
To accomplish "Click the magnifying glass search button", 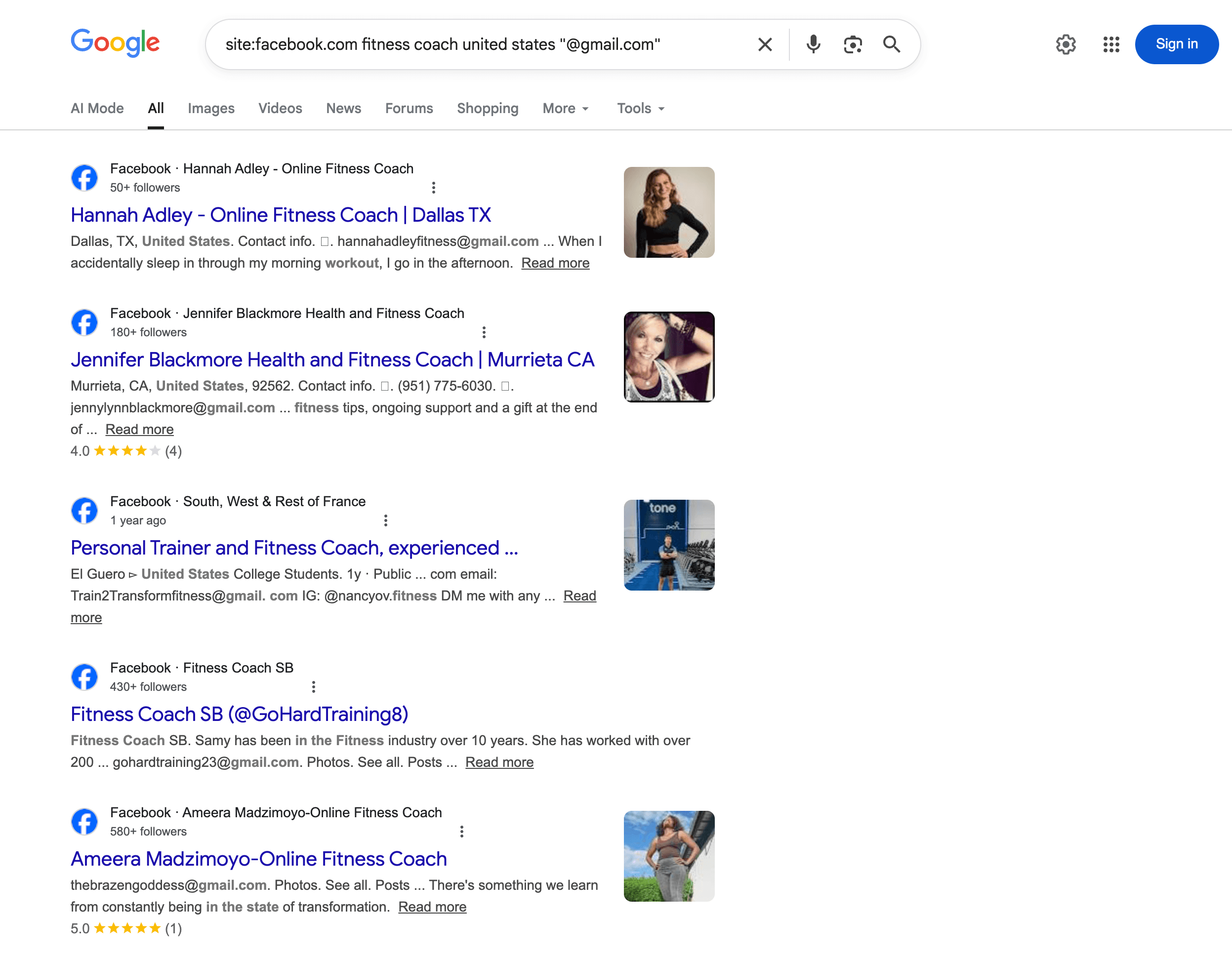I will pyautogui.click(x=891, y=44).
